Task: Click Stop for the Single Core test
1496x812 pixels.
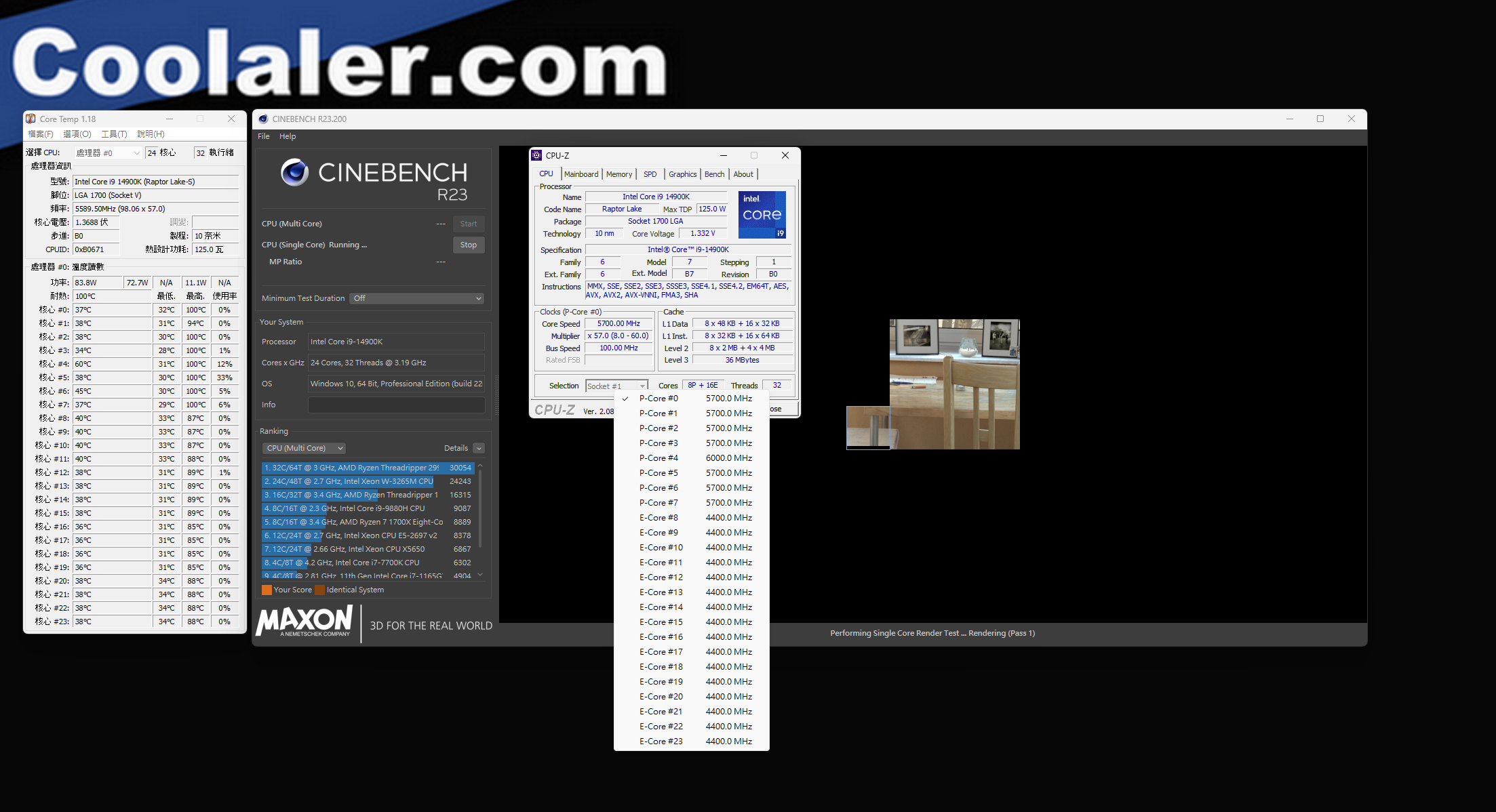Action: 468,245
